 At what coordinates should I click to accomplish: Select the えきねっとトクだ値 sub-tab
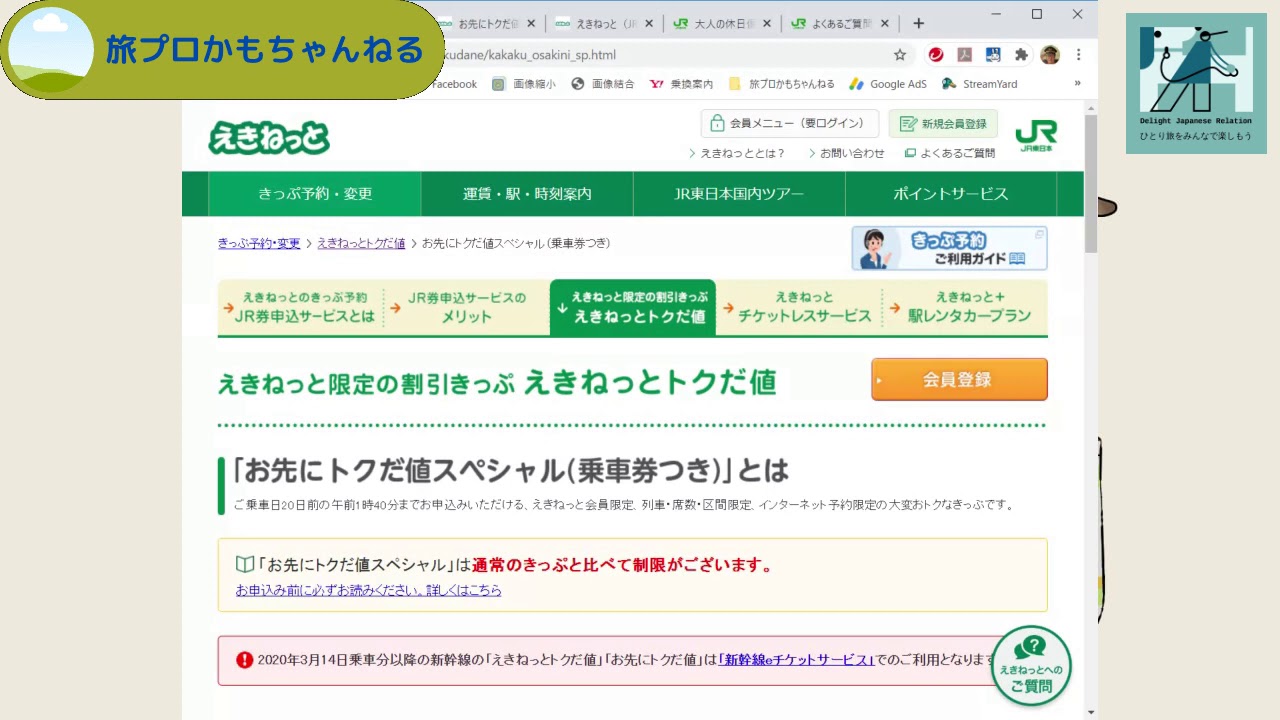[x=633, y=307]
